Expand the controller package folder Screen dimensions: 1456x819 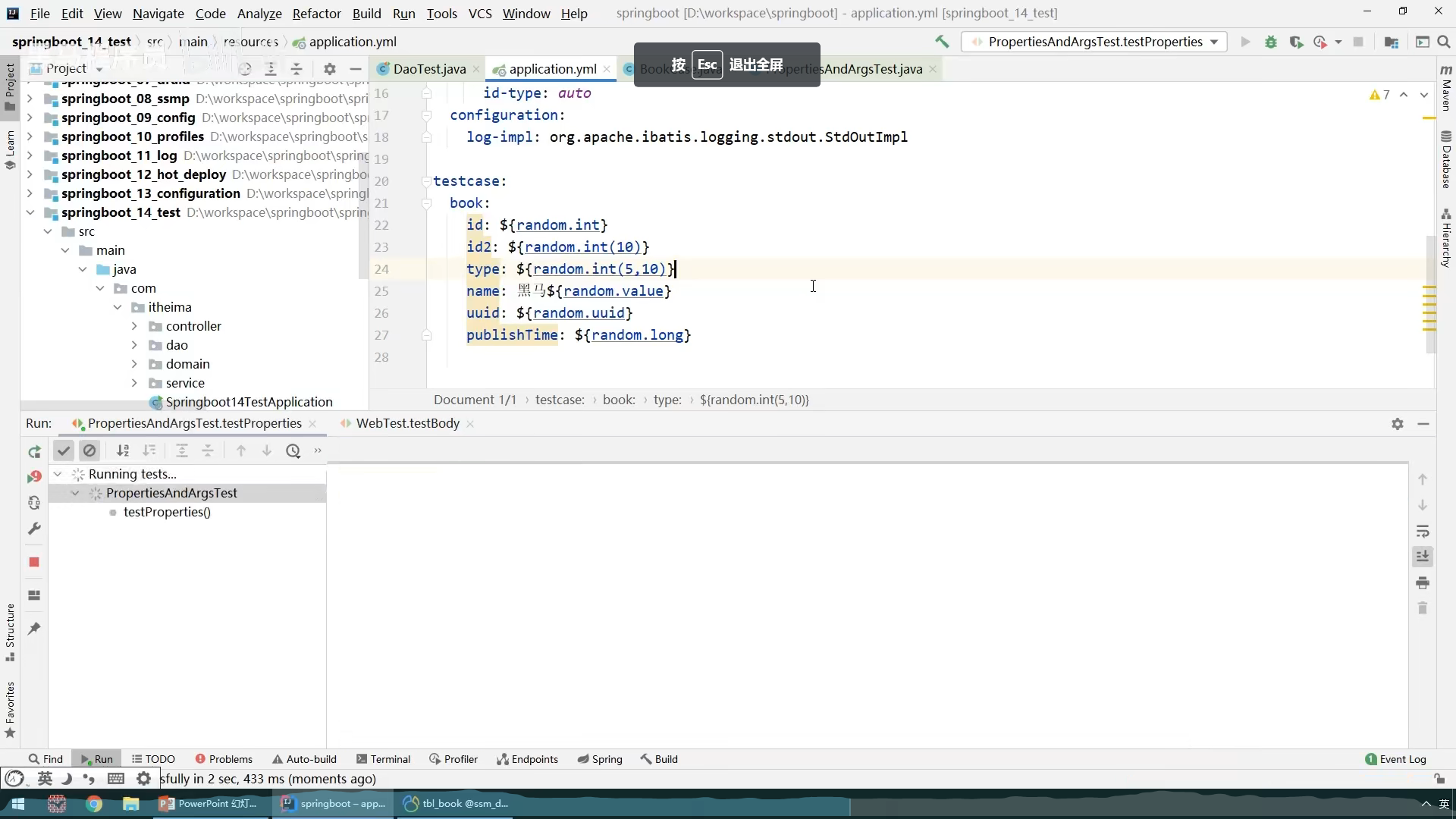coord(134,326)
